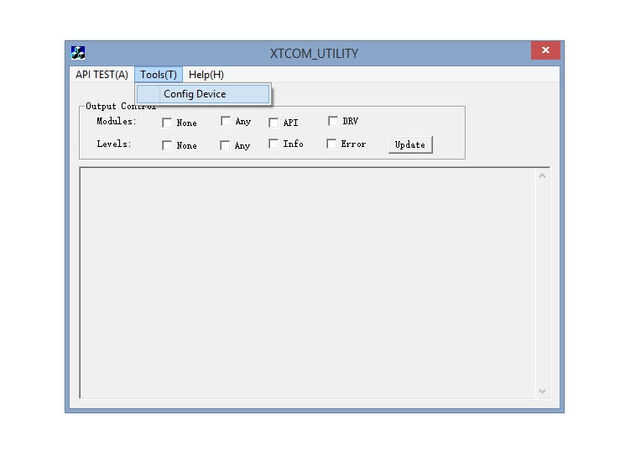The height and width of the screenshot is (472, 620).
Task: Check the Levels None checkbox
Action: (x=166, y=145)
